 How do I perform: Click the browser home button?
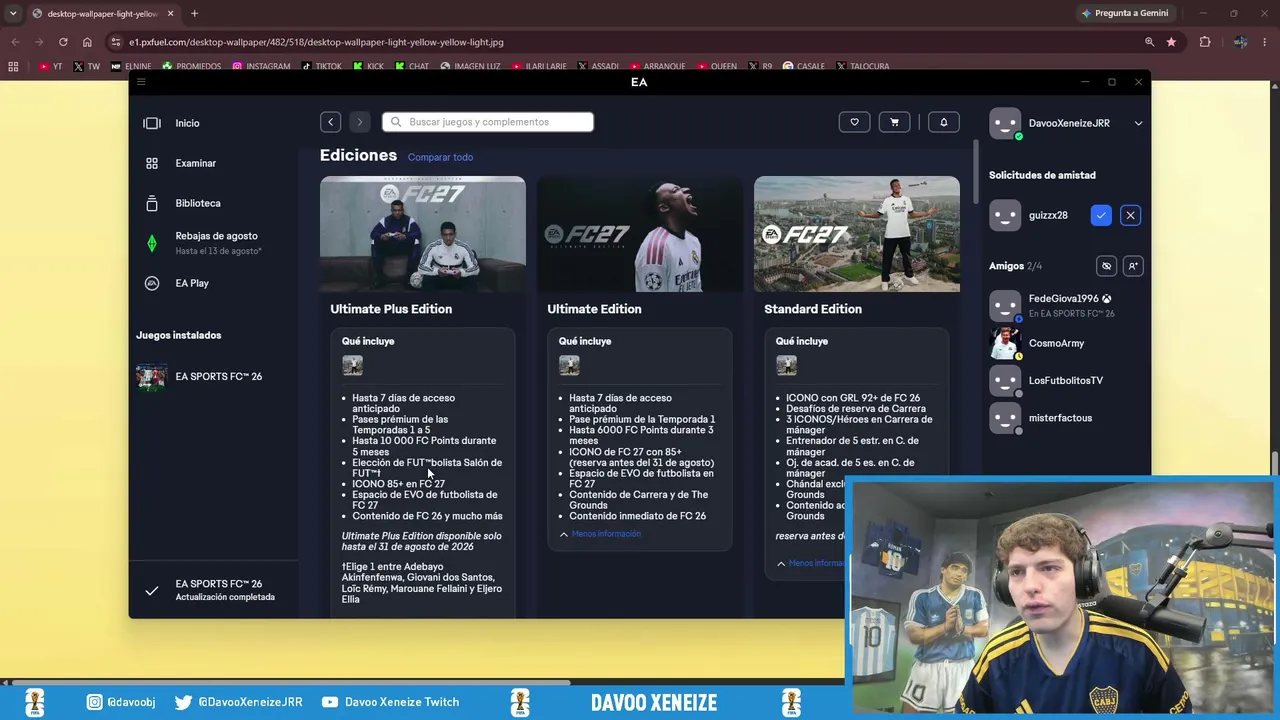87,42
